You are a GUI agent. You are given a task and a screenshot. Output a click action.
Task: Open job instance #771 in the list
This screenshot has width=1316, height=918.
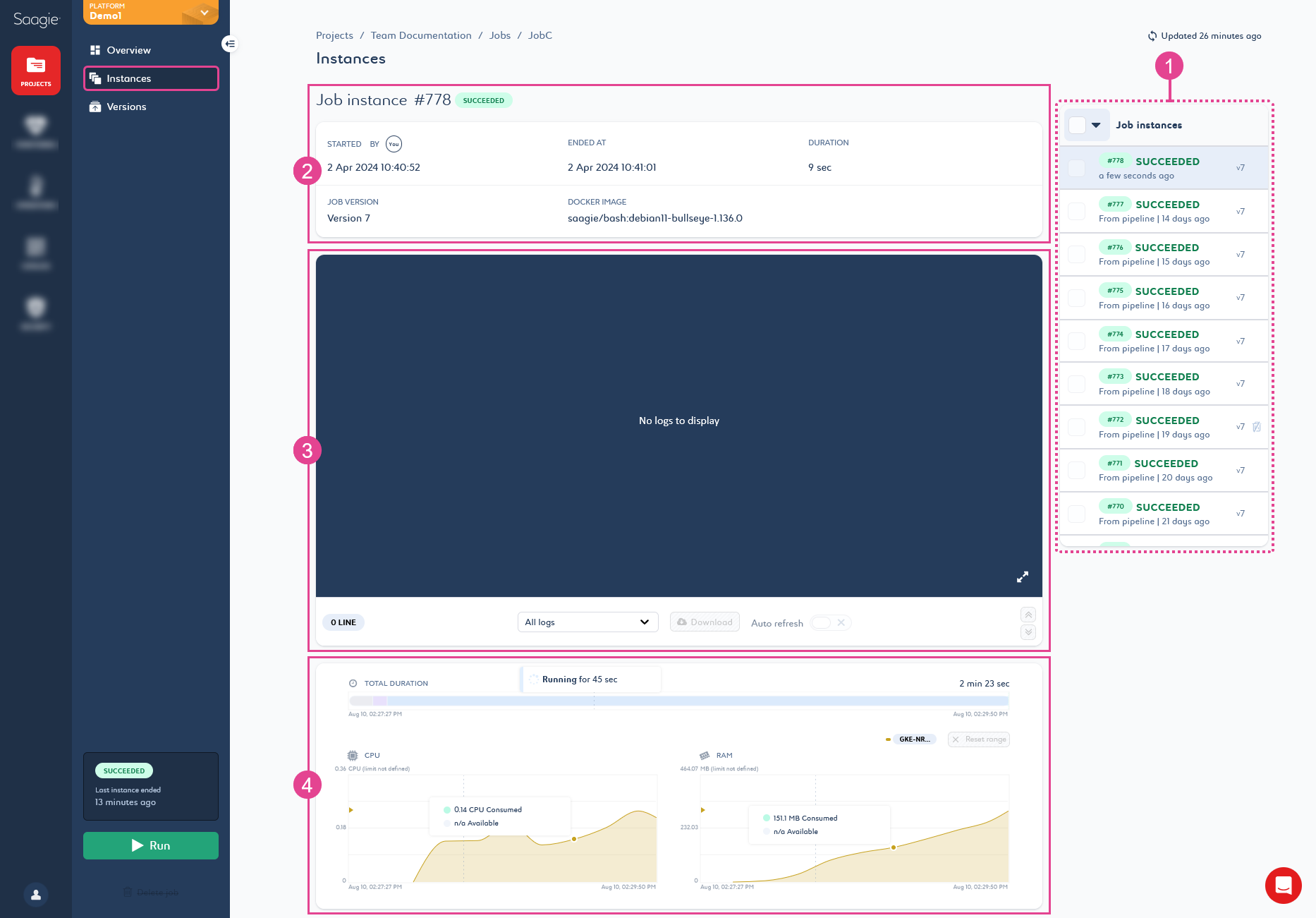pyautogui.click(x=1164, y=470)
